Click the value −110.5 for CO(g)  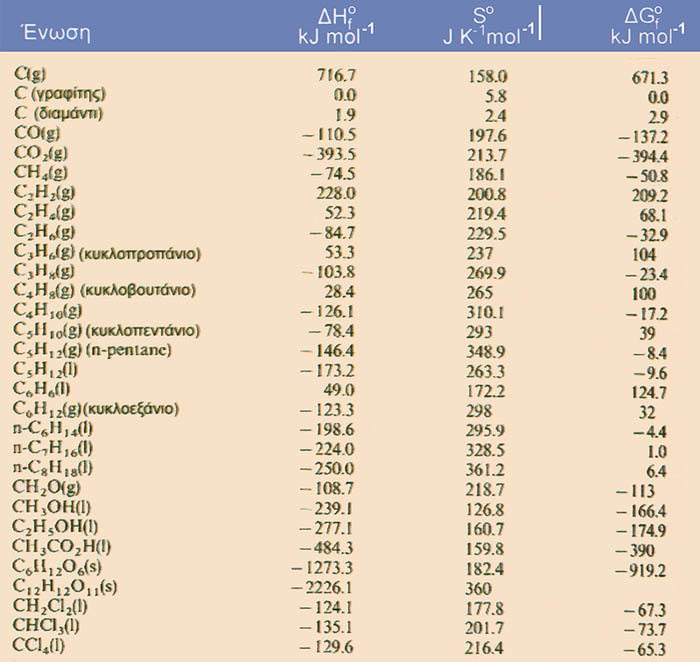(329, 134)
